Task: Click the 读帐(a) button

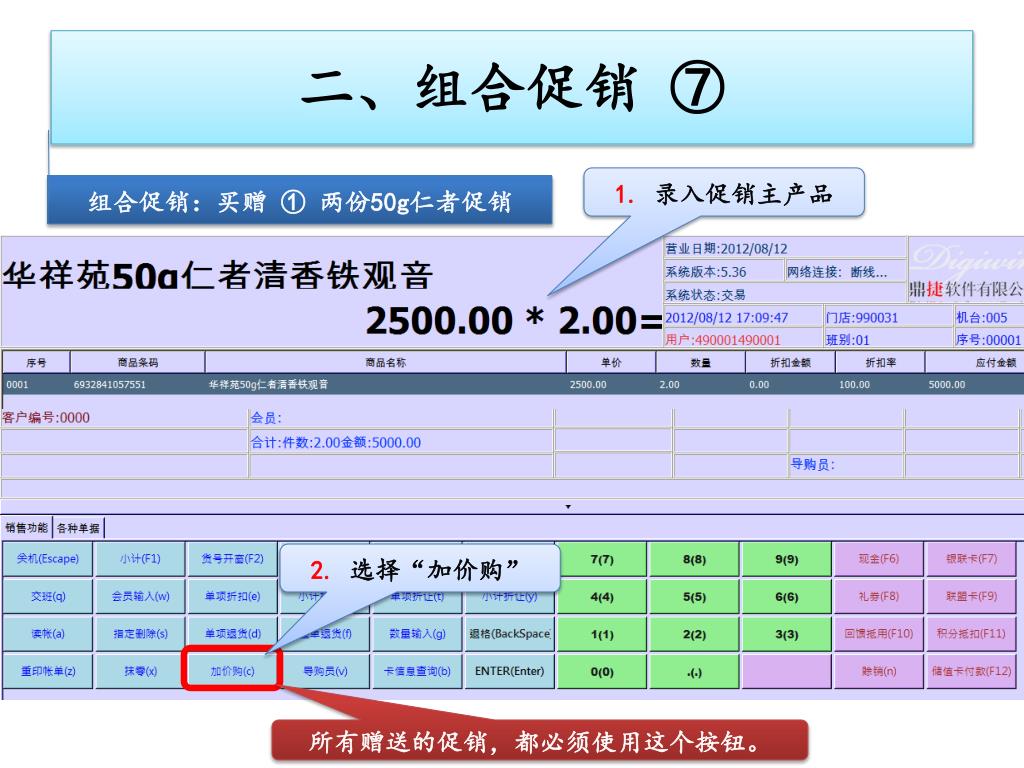Action: pos(48,633)
